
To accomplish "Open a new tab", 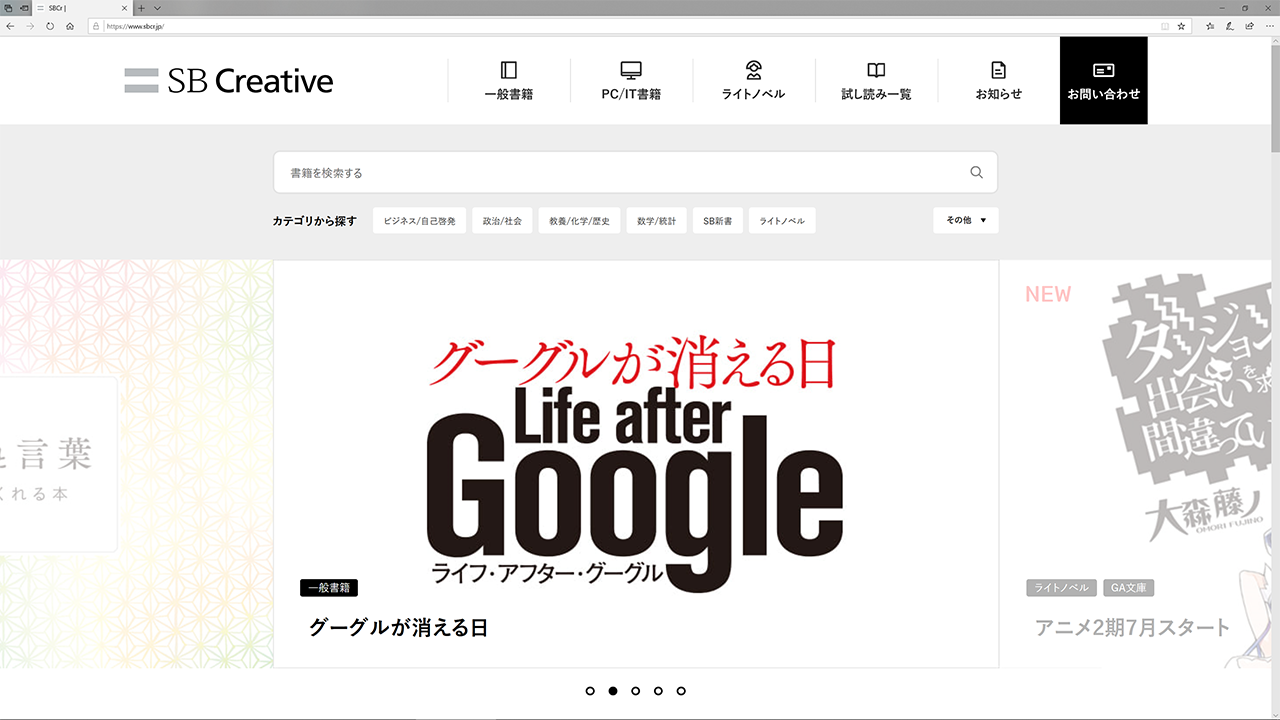I will (x=142, y=7).
